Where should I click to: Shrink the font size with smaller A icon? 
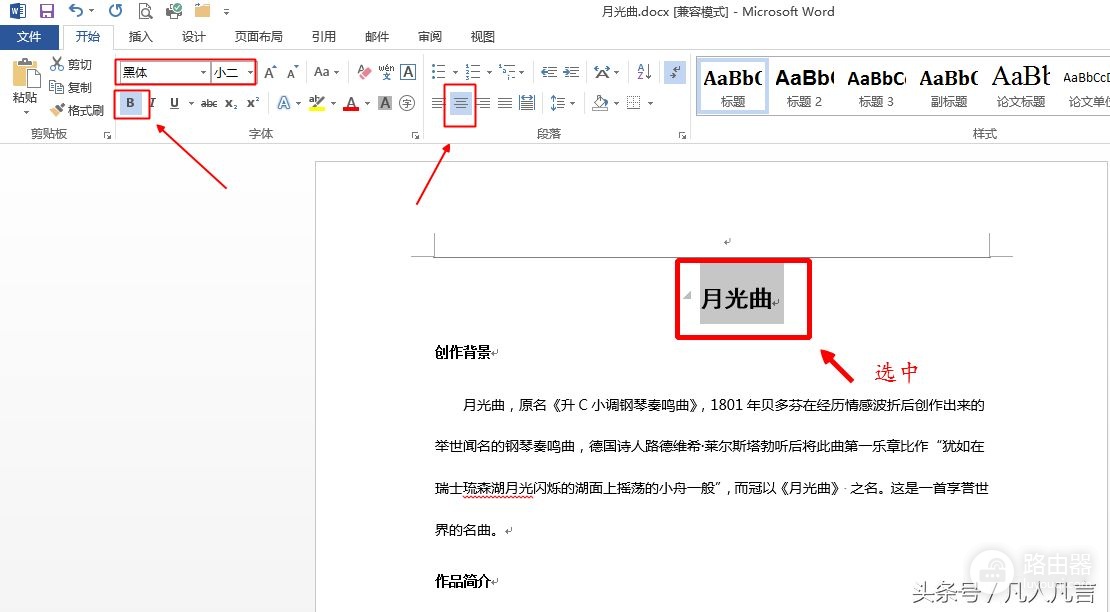[292, 71]
